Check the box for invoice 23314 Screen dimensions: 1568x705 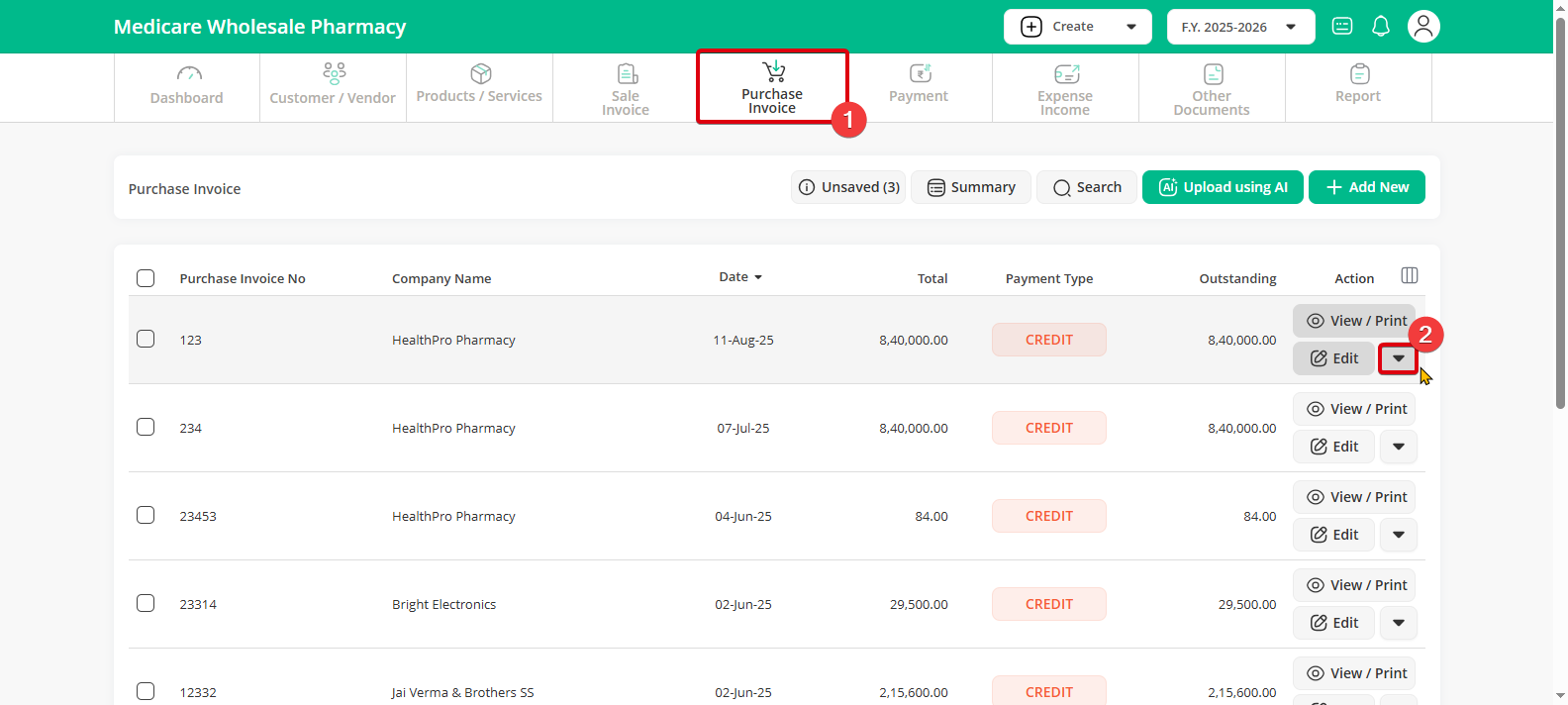pyautogui.click(x=146, y=603)
